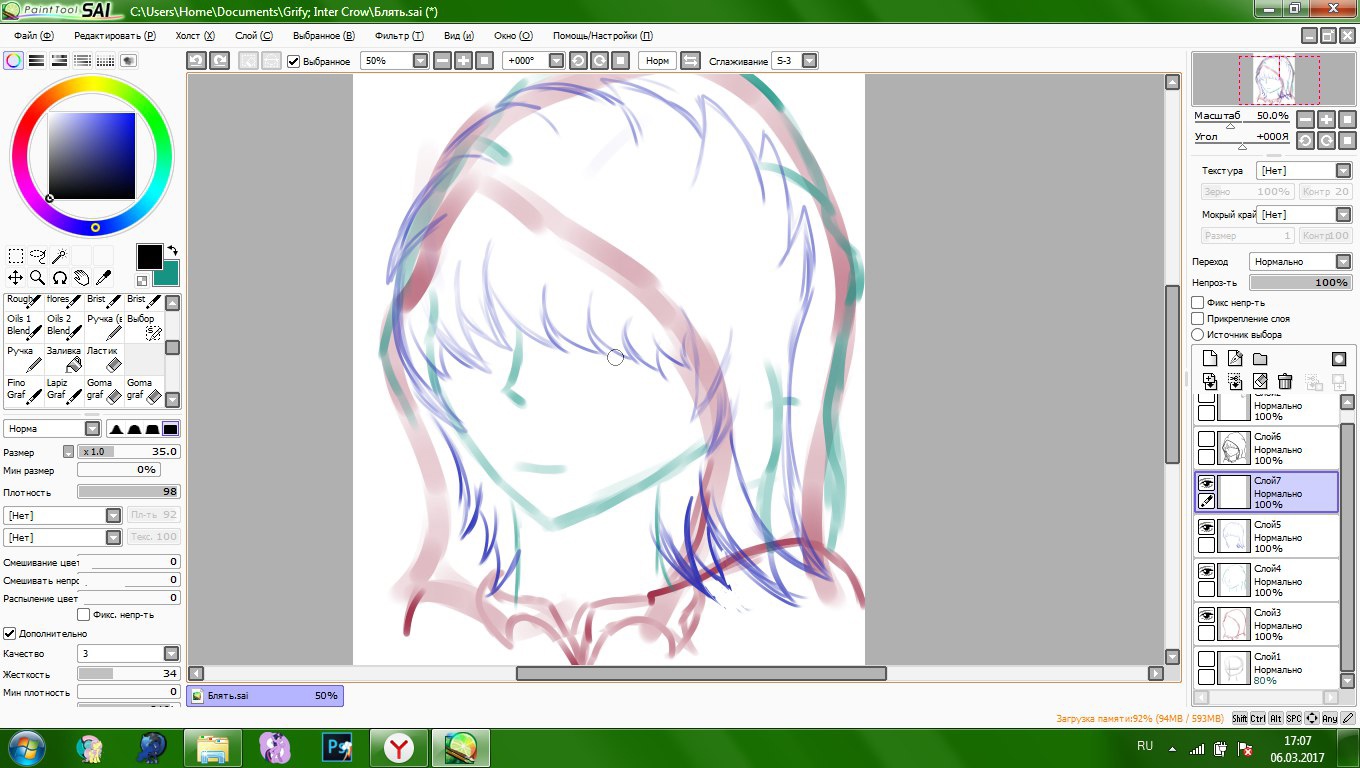
Task: Open the Мокрый край dropdown
Action: coord(1343,215)
